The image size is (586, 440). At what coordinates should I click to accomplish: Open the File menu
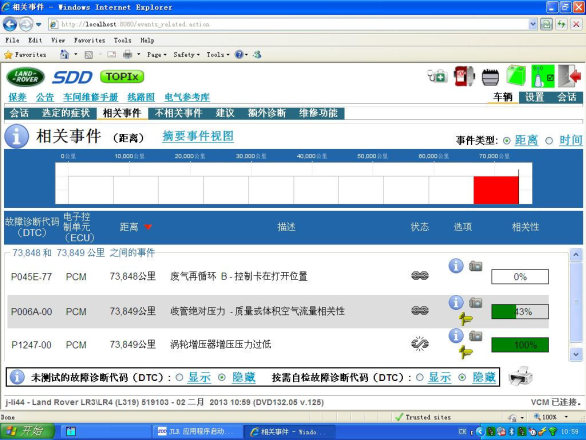12,40
